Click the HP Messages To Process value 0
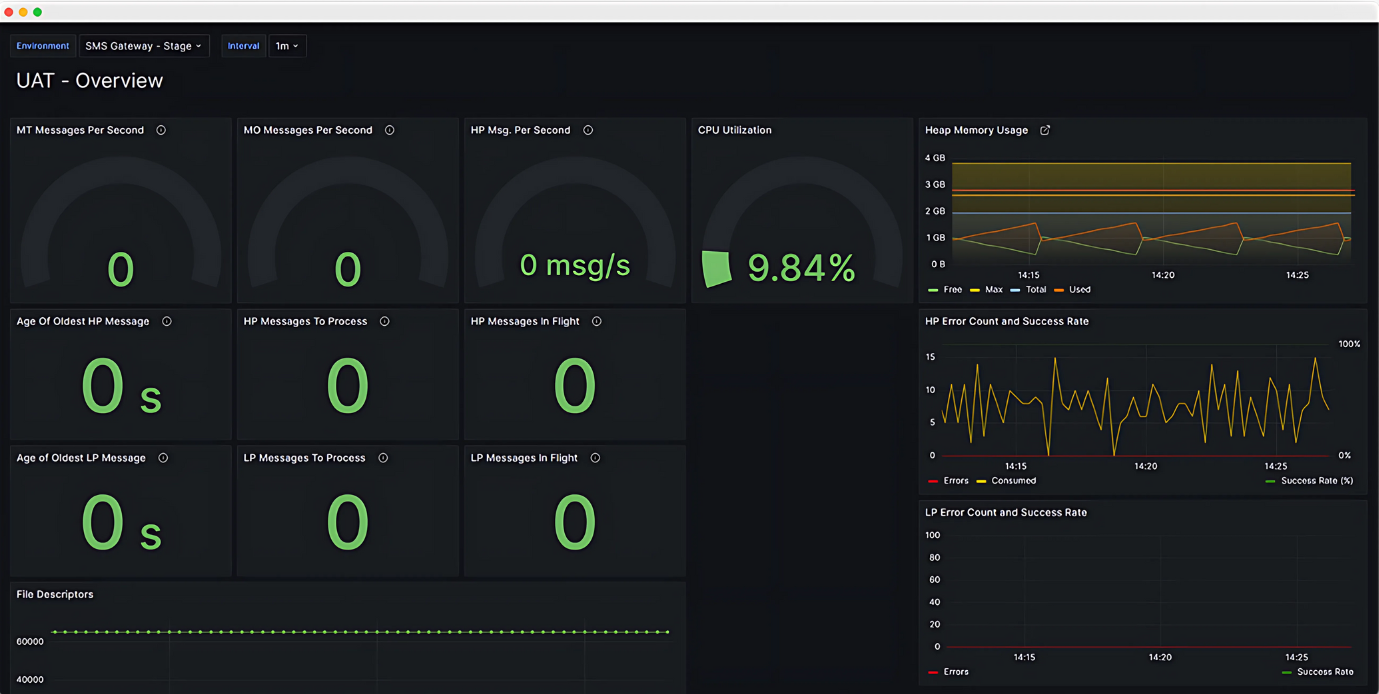This screenshot has width=1379, height=694. point(348,386)
